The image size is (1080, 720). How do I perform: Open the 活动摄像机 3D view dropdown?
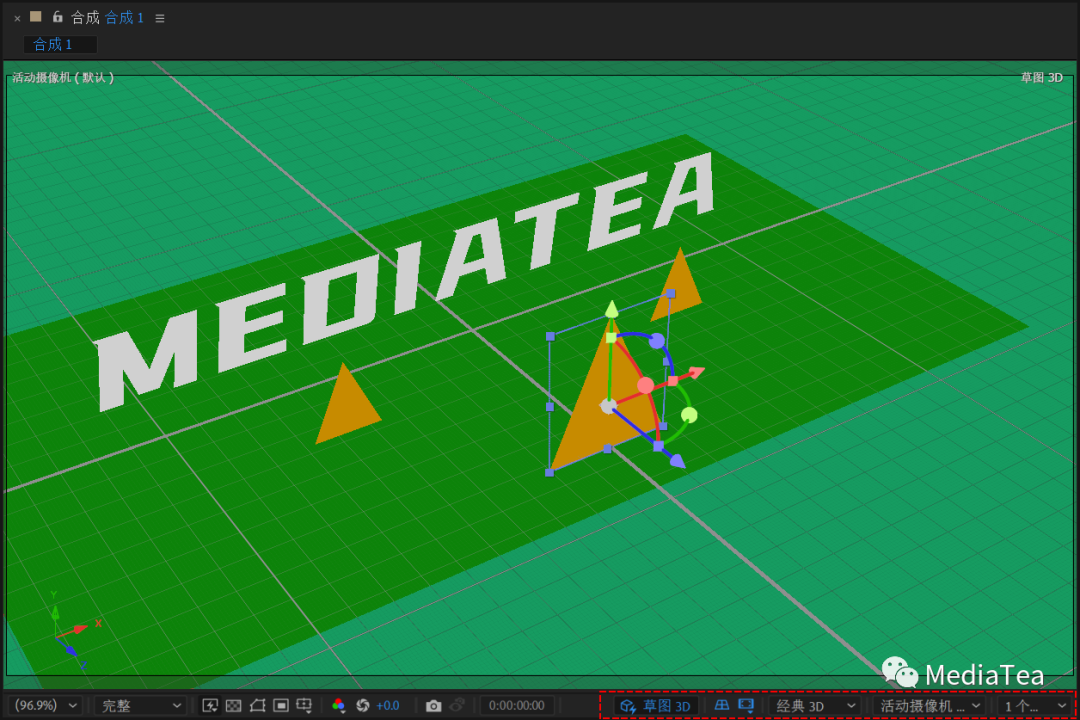click(x=930, y=706)
